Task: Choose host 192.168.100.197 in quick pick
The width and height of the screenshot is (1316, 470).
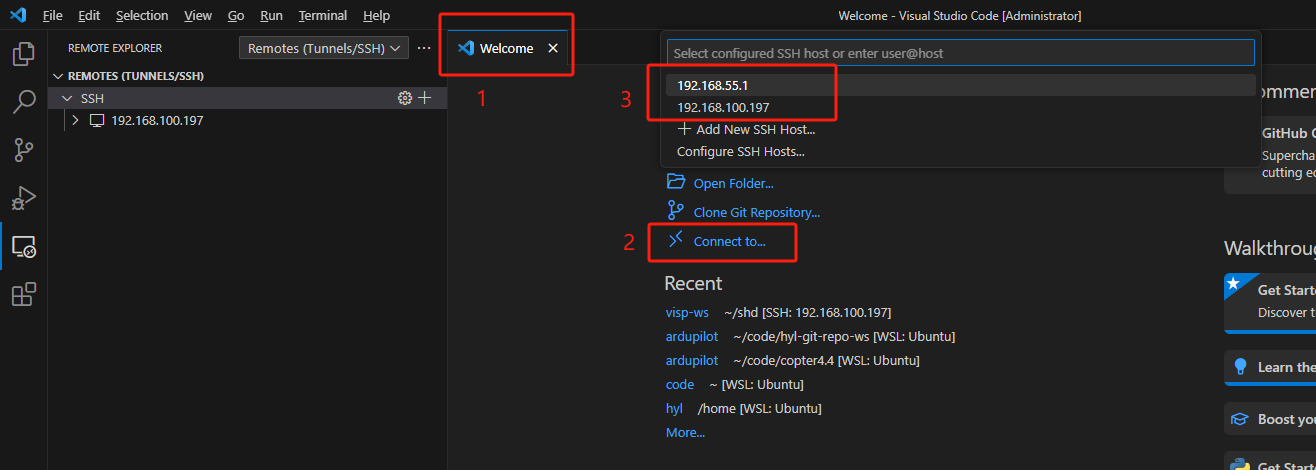Action: (x=961, y=107)
